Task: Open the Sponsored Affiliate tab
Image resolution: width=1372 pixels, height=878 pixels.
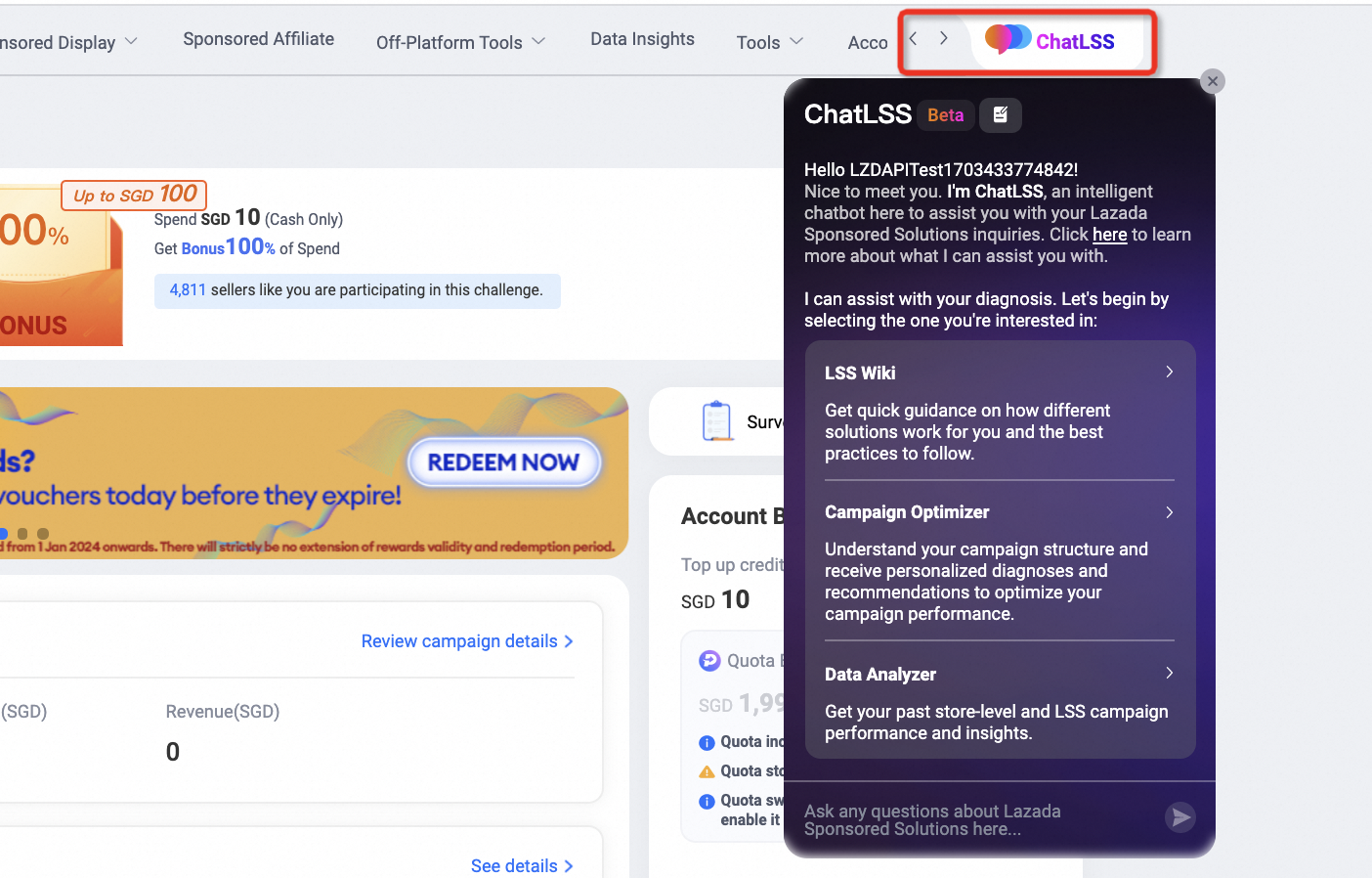Action: (x=258, y=39)
